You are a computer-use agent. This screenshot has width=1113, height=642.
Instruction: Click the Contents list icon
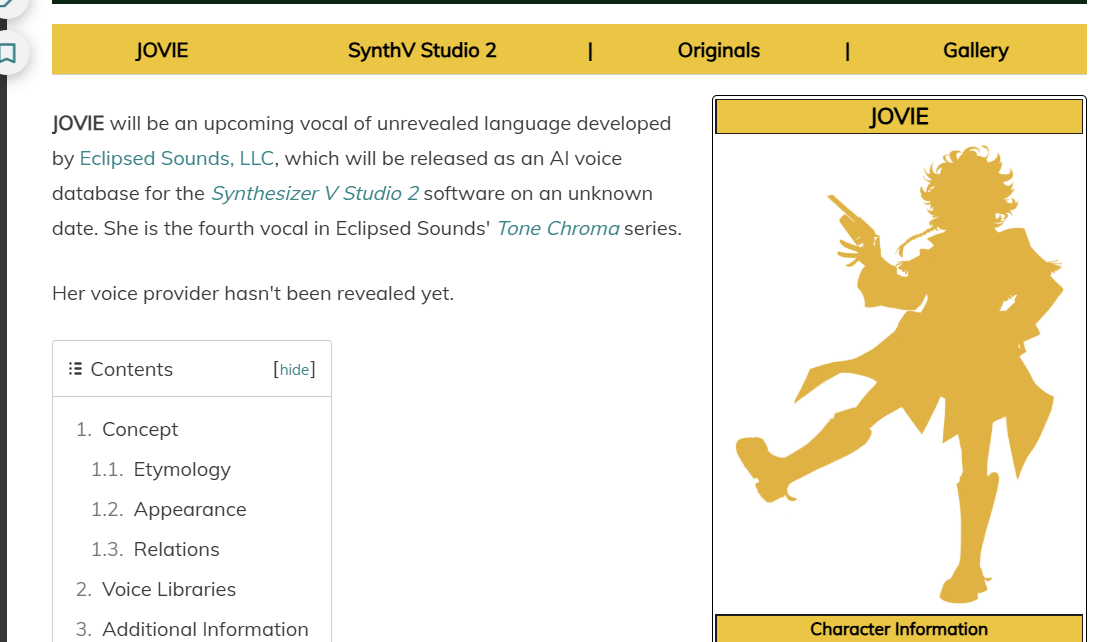(75, 369)
